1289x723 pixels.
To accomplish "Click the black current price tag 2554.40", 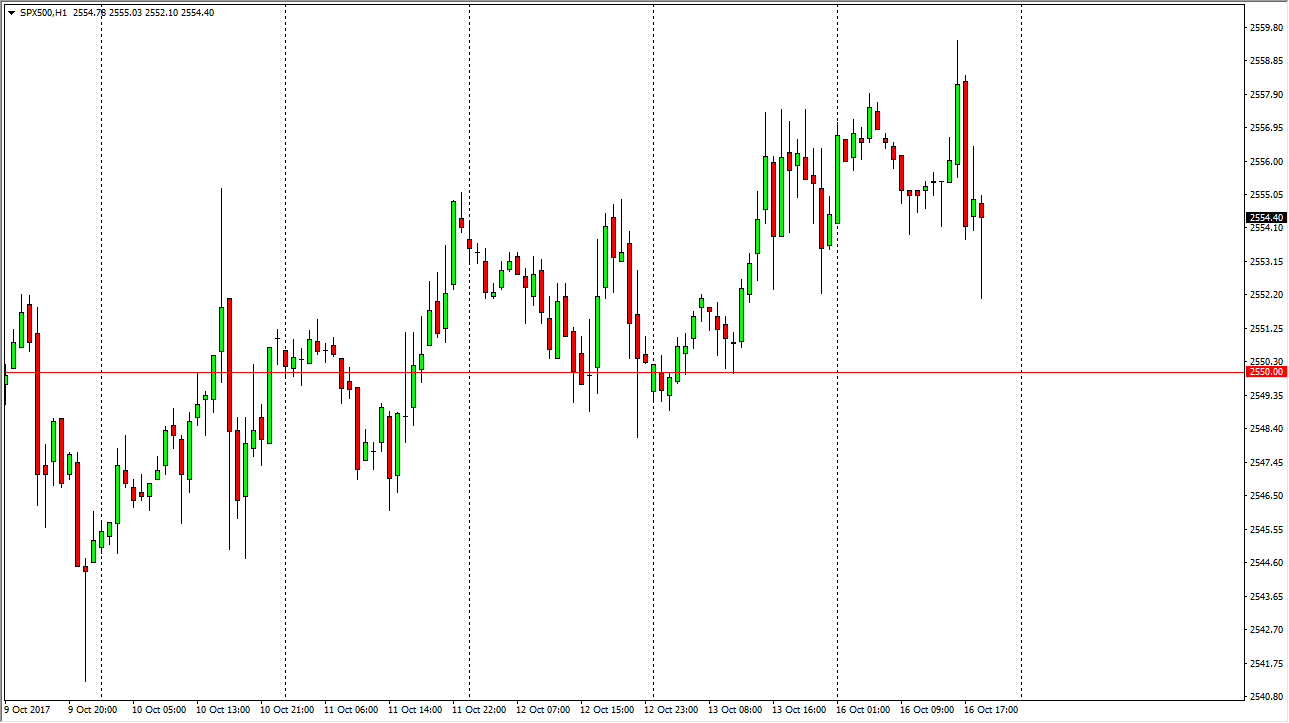I will [1264, 217].
